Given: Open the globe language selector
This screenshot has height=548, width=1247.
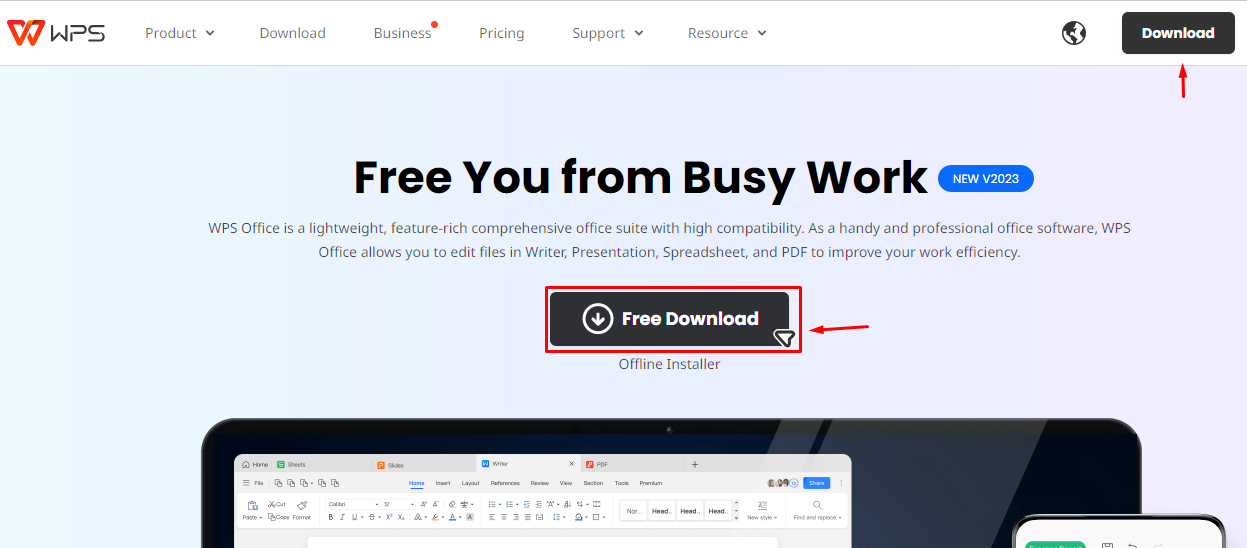Looking at the screenshot, I should [1074, 33].
